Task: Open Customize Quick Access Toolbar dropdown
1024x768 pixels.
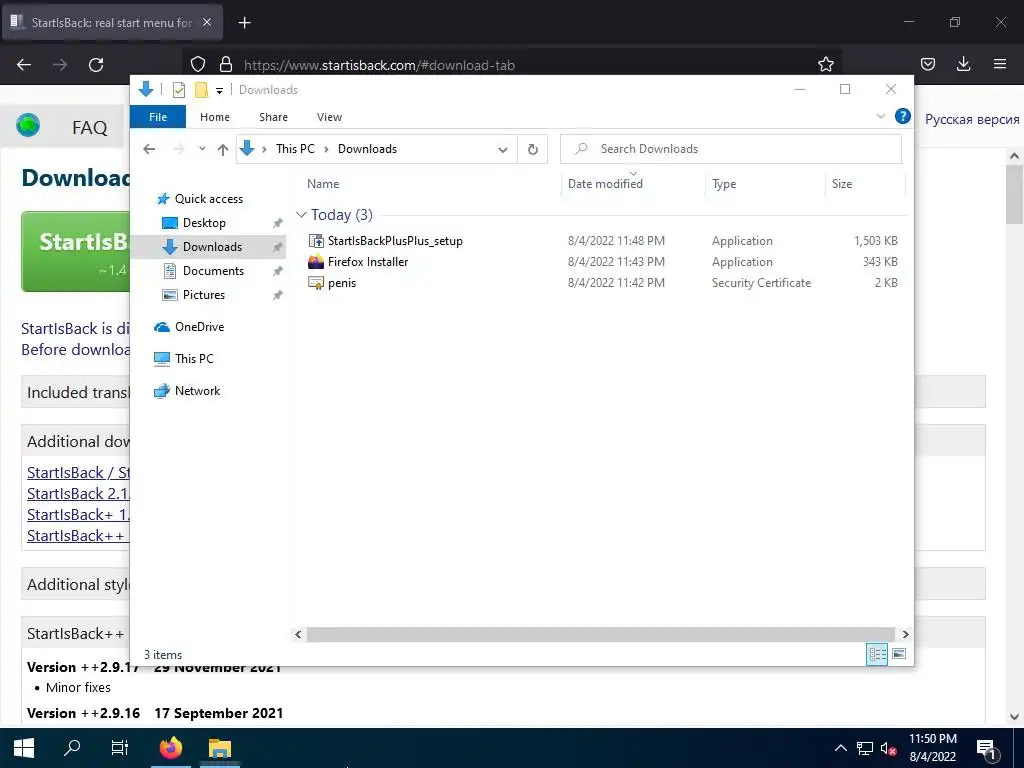Action: click(x=219, y=90)
